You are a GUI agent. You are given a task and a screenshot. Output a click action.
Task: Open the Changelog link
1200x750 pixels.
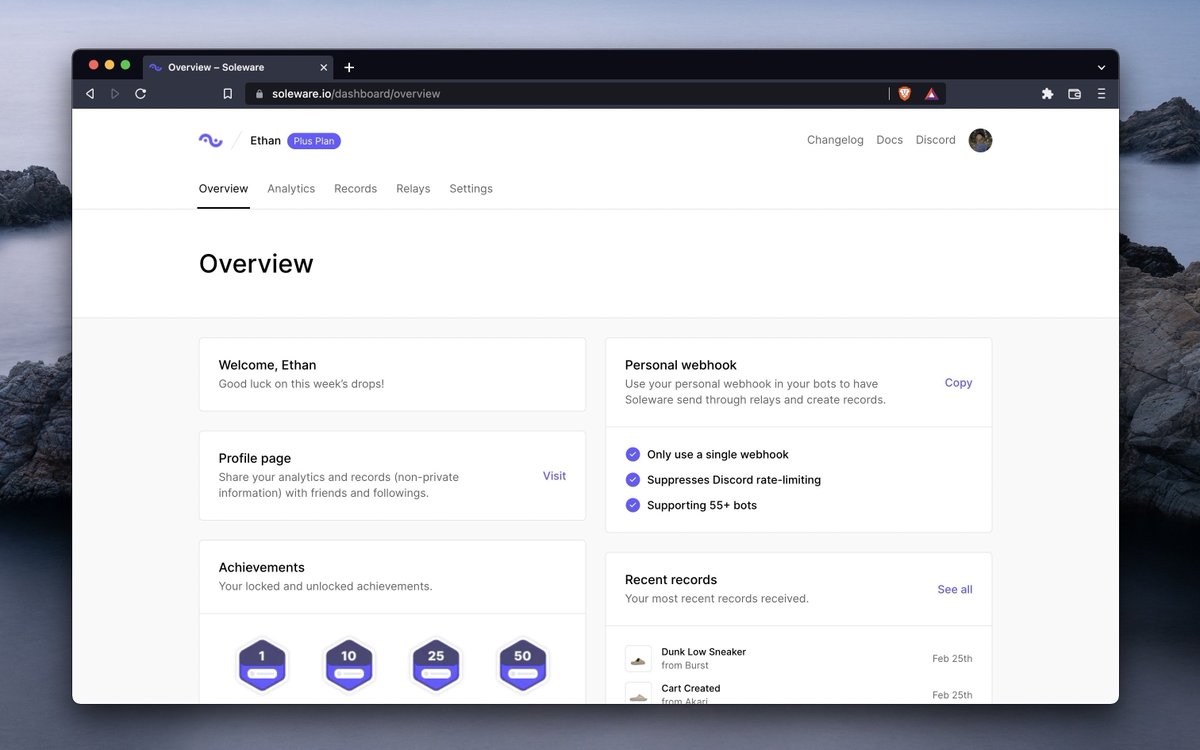click(835, 140)
